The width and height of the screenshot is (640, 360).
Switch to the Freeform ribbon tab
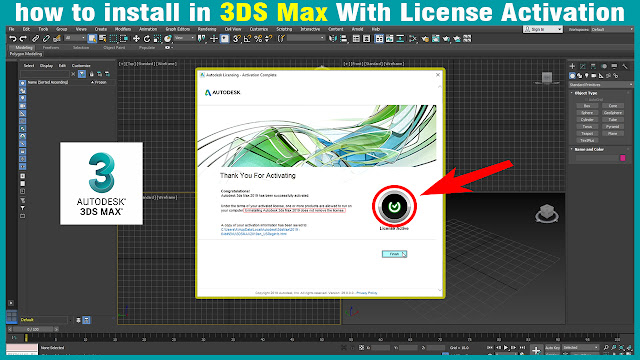(51, 48)
